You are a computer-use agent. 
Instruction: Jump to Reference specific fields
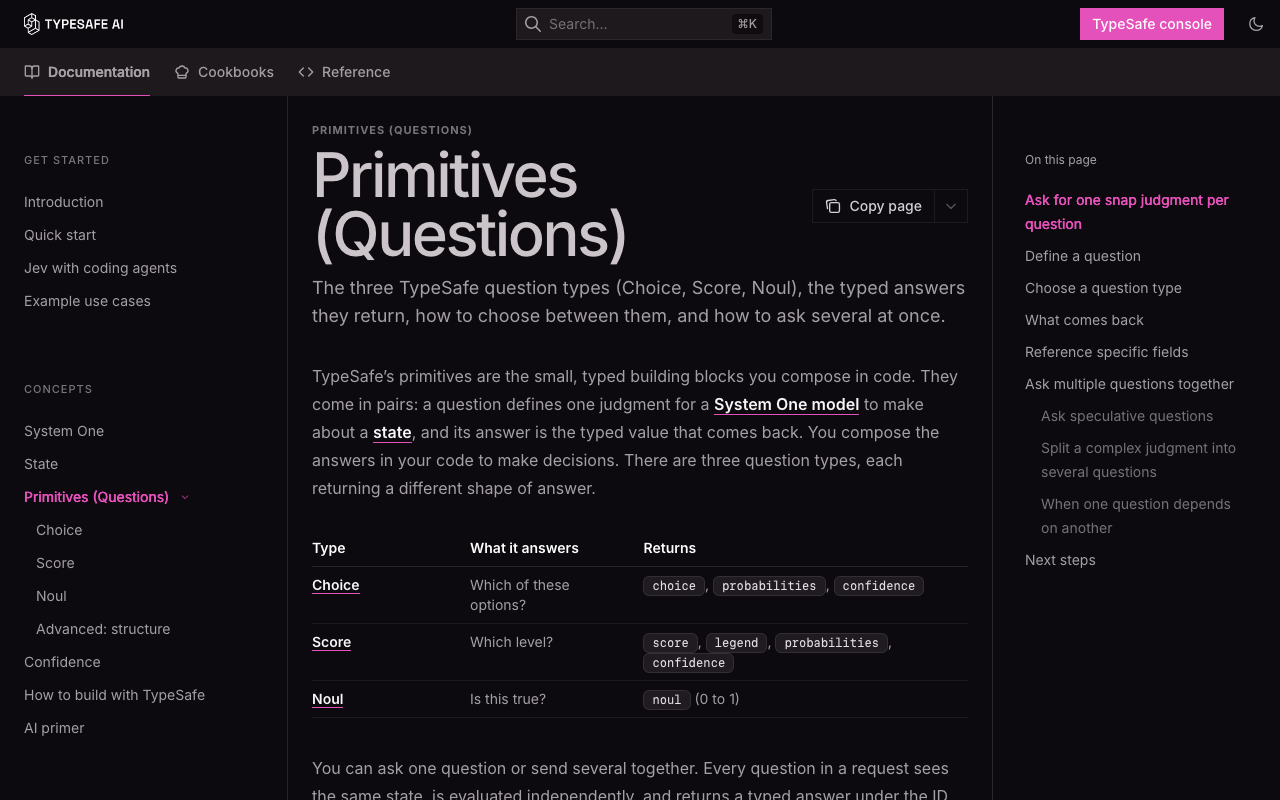click(x=1107, y=352)
